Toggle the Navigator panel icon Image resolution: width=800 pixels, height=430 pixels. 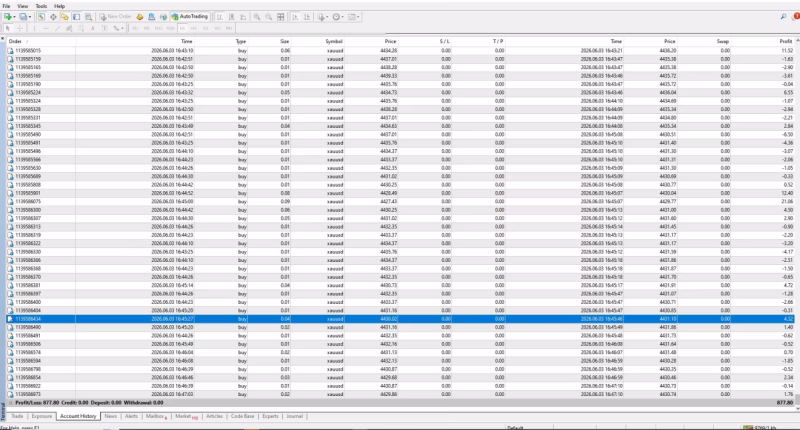65,17
